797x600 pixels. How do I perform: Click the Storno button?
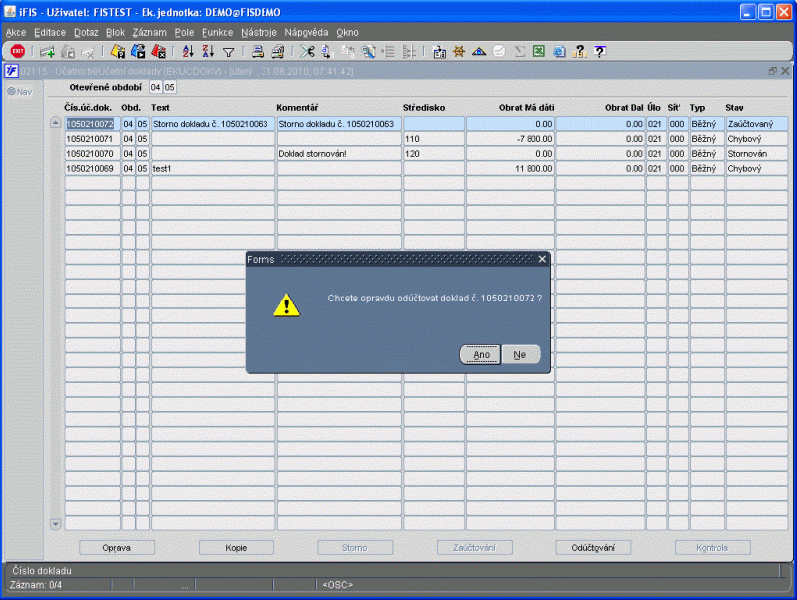pyautogui.click(x=355, y=548)
